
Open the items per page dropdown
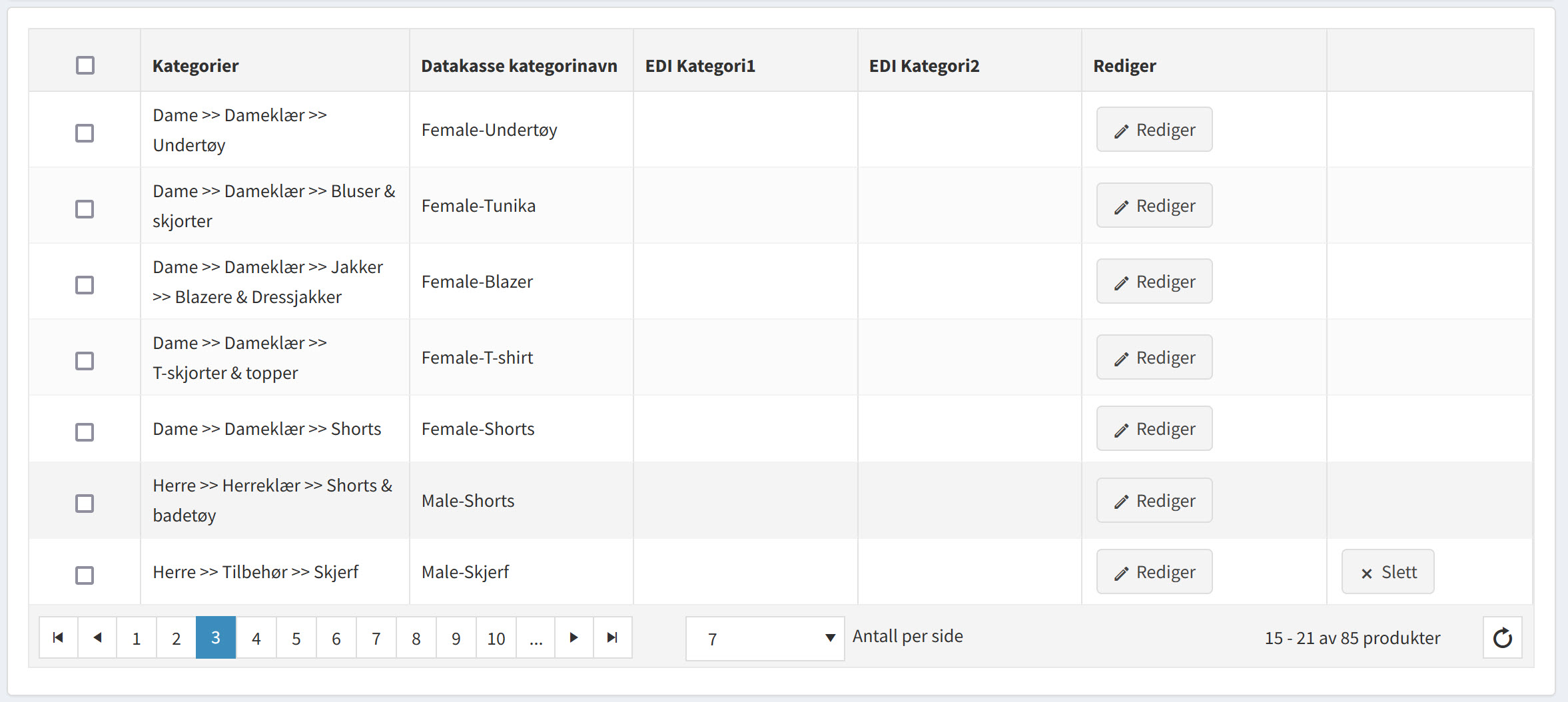tap(765, 639)
